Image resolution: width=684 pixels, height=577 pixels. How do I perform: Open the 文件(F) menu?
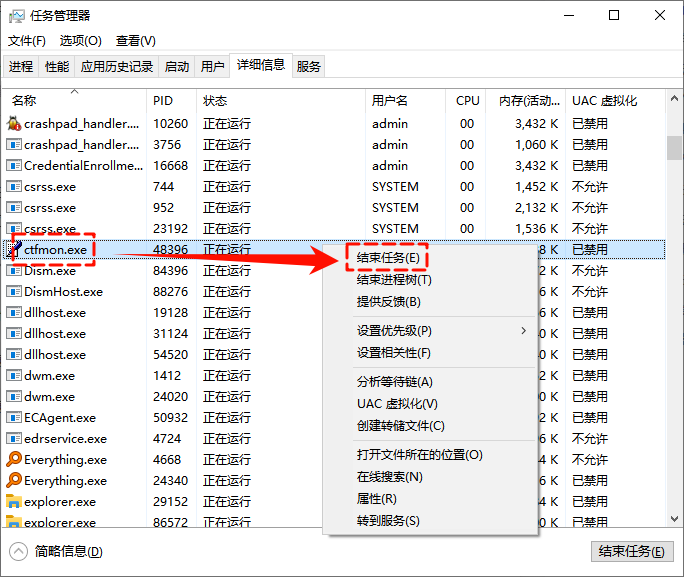pyautogui.click(x=27, y=41)
